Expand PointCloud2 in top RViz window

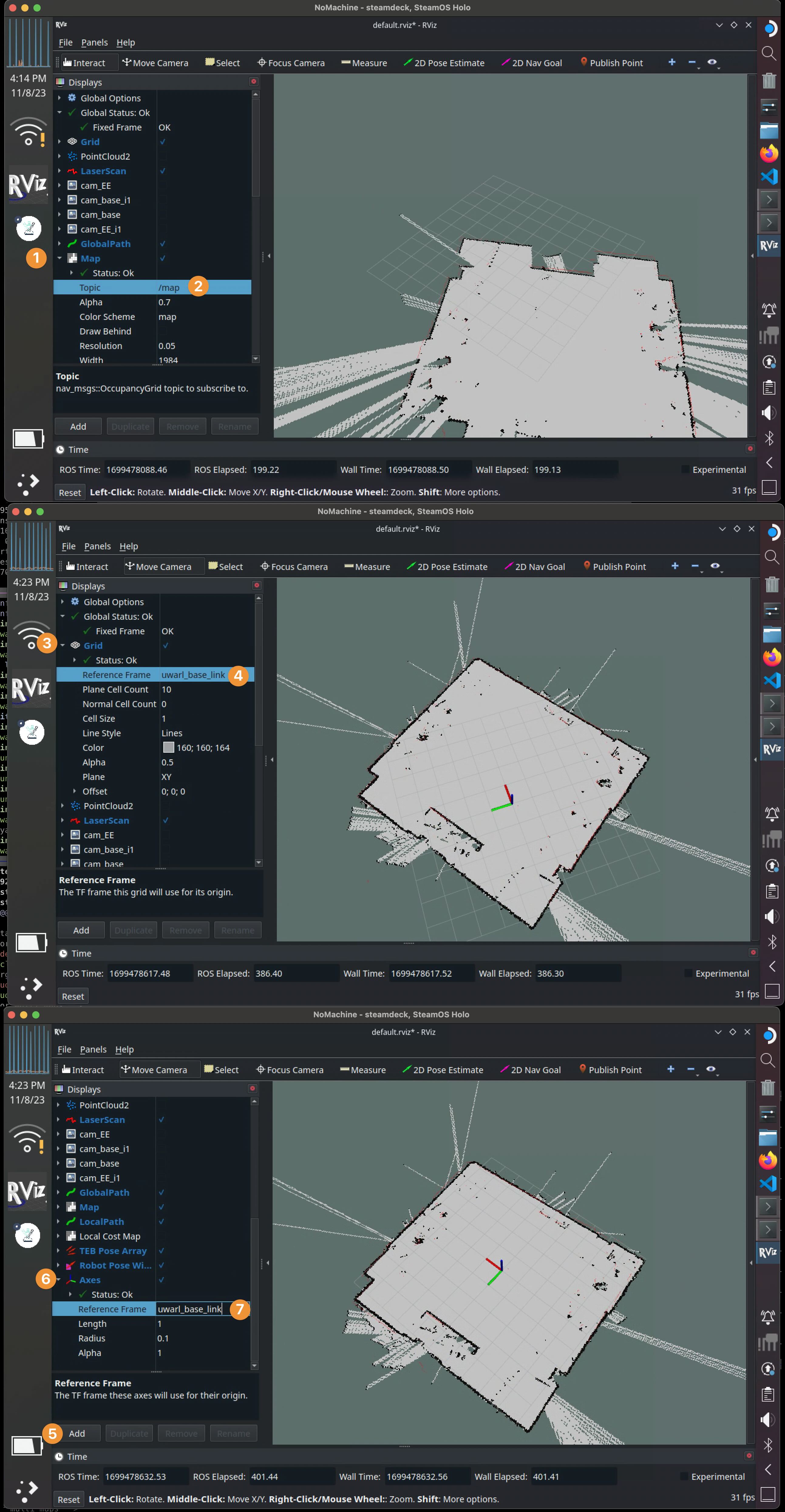[59, 156]
